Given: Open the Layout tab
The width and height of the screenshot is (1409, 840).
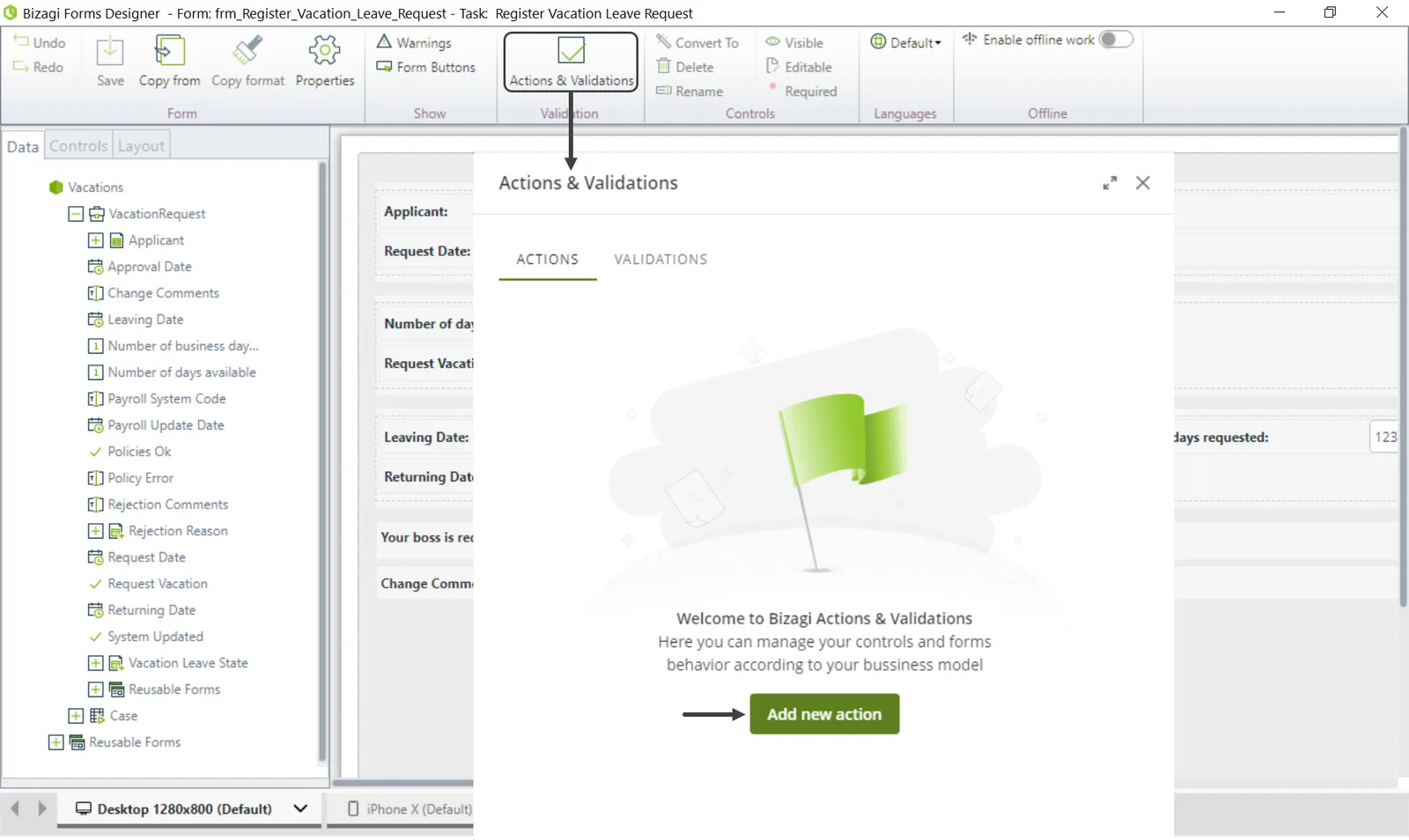Looking at the screenshot, I should click(141, 146).
